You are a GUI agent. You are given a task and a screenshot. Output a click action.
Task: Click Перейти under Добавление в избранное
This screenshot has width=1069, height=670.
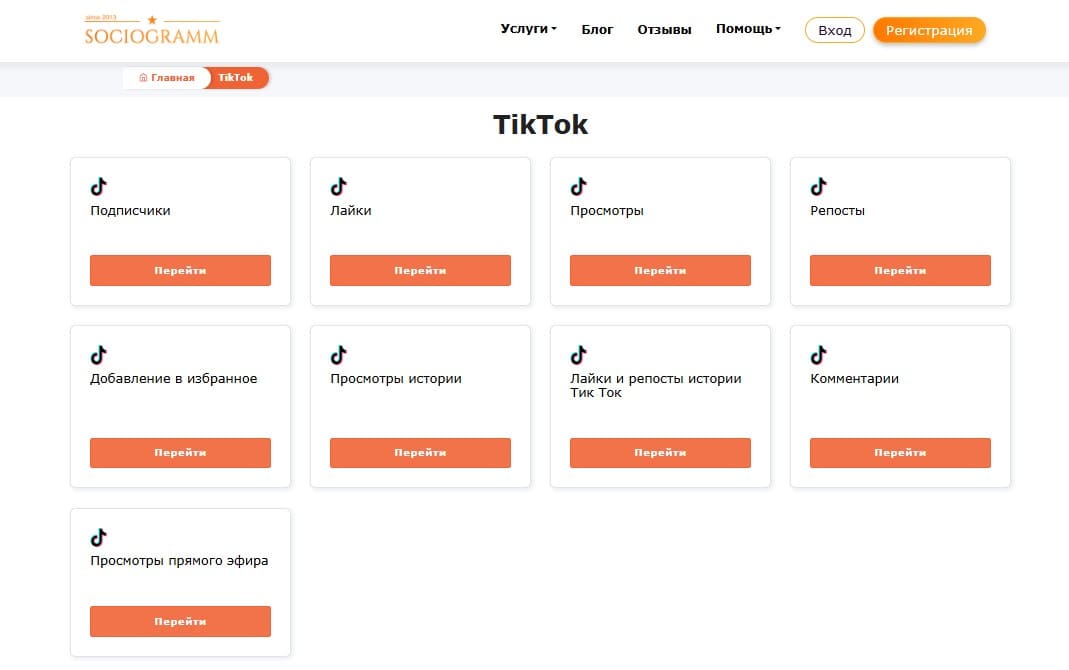pyautogui.click(x=180, y=453)
